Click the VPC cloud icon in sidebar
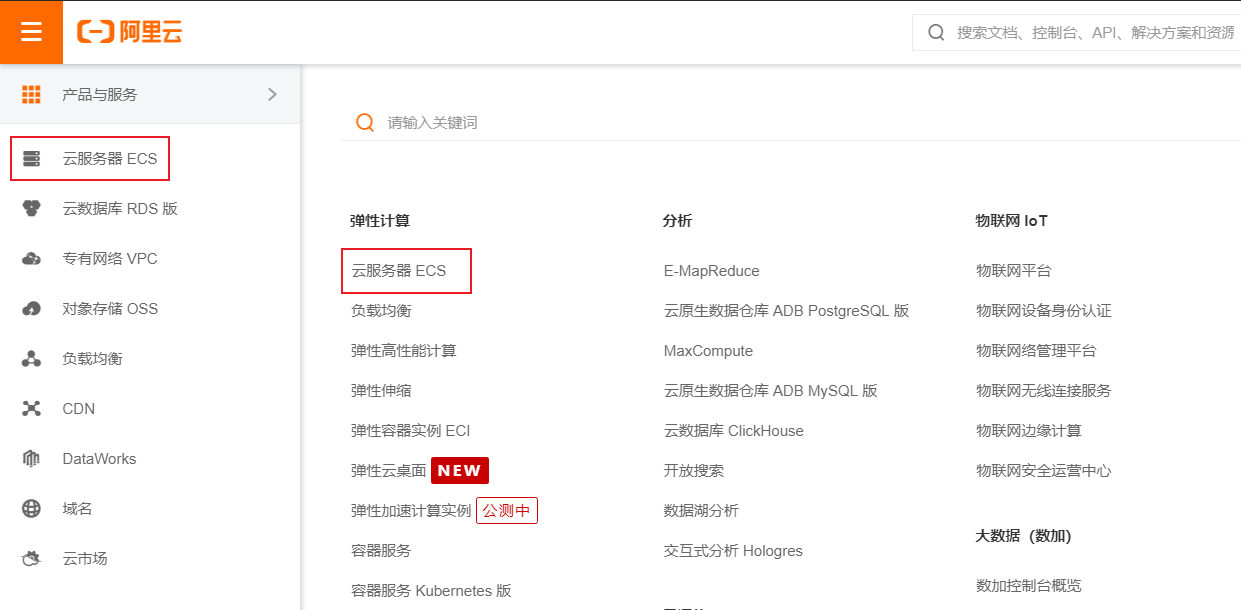This screenshot has width=1241, height=610. pos(31,258)
